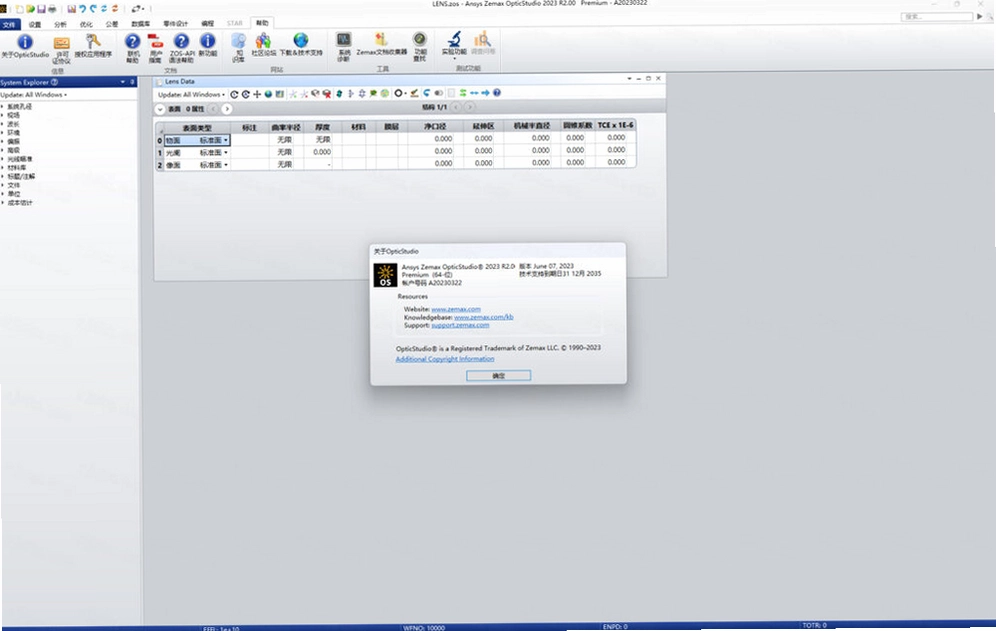Click 确定 button in About dialog
Viewport: 996px width, 631px height.
pos(499,376)
